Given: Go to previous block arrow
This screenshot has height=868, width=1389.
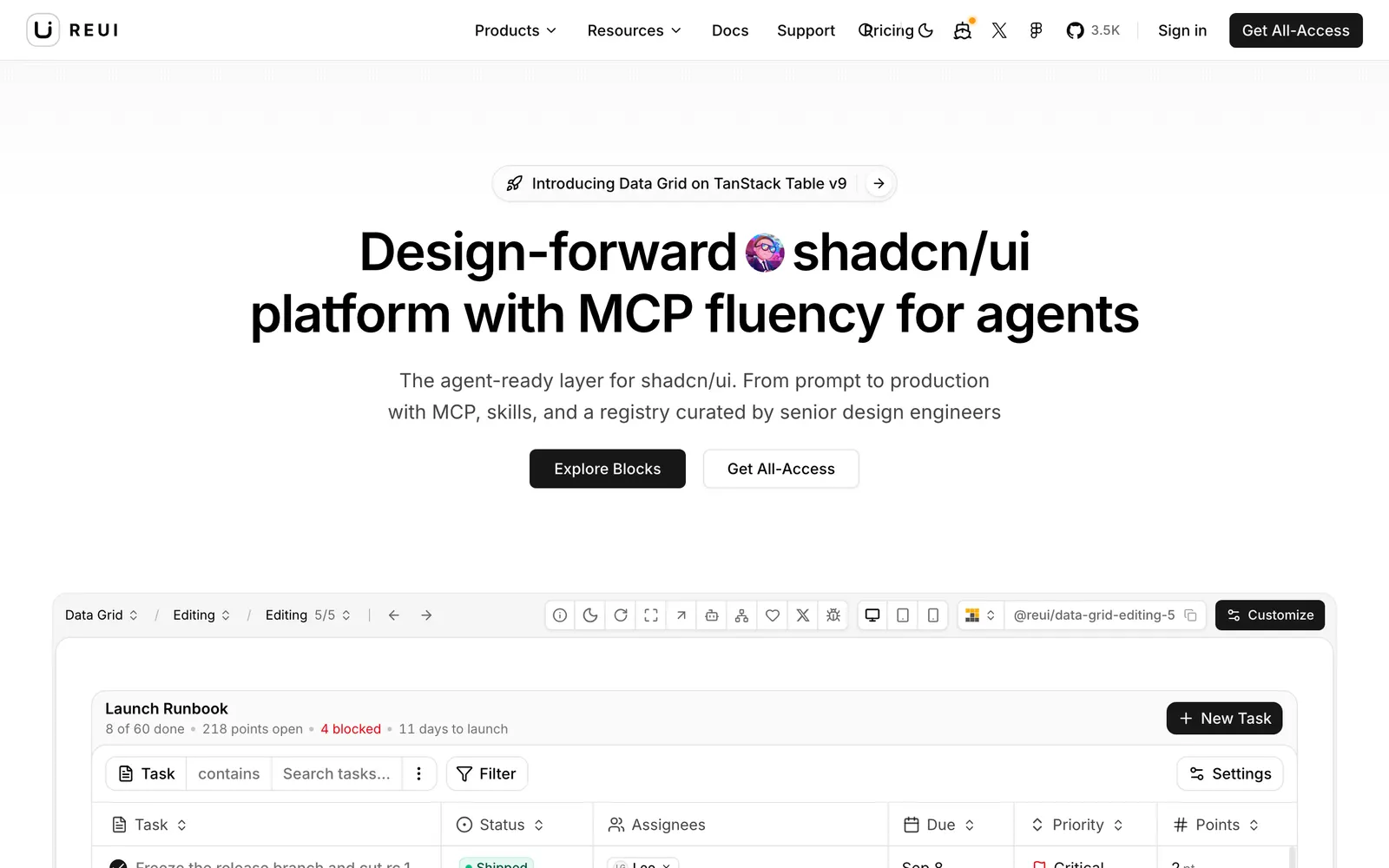Looking at the screenshot, I should 394,615.
